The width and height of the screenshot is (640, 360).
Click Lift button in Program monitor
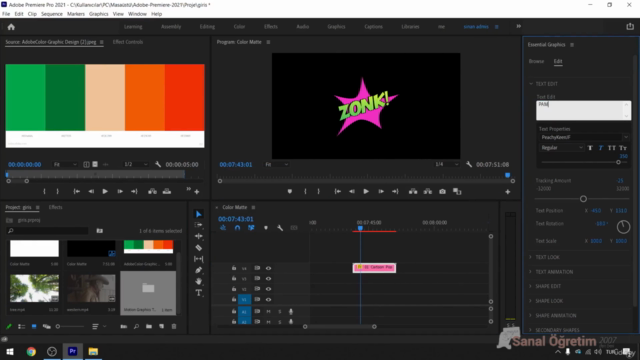click(x=413, y=191)
